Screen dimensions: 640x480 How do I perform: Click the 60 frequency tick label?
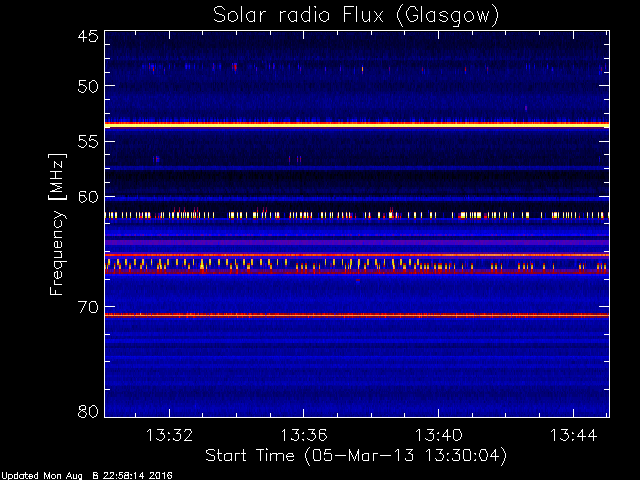pos(88,197)
